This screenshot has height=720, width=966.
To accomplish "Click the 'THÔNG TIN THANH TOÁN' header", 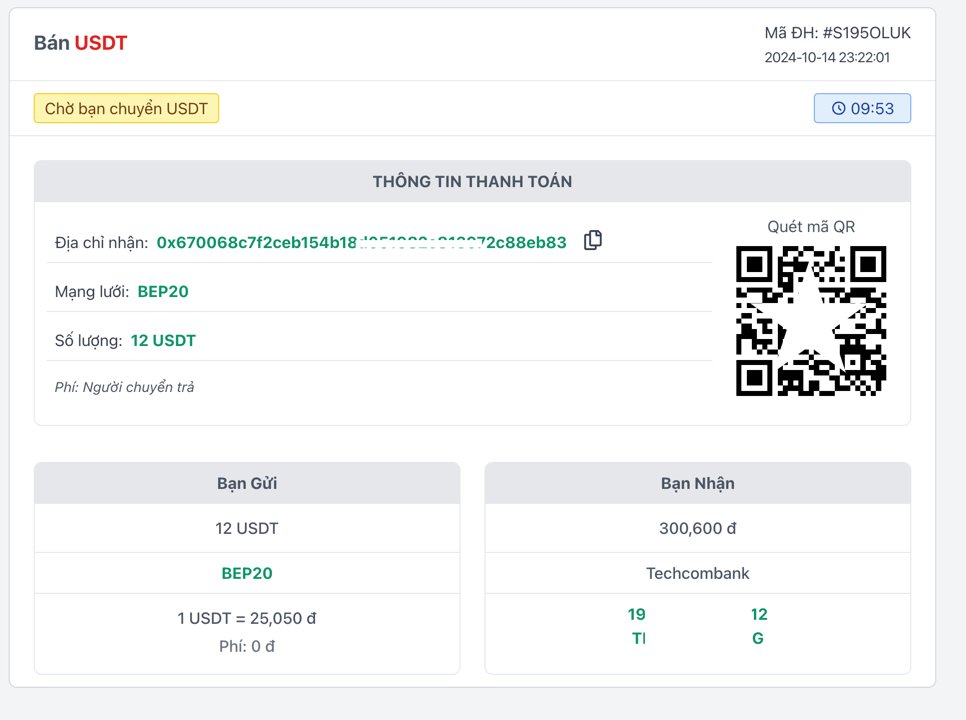I will click(472, 182).
